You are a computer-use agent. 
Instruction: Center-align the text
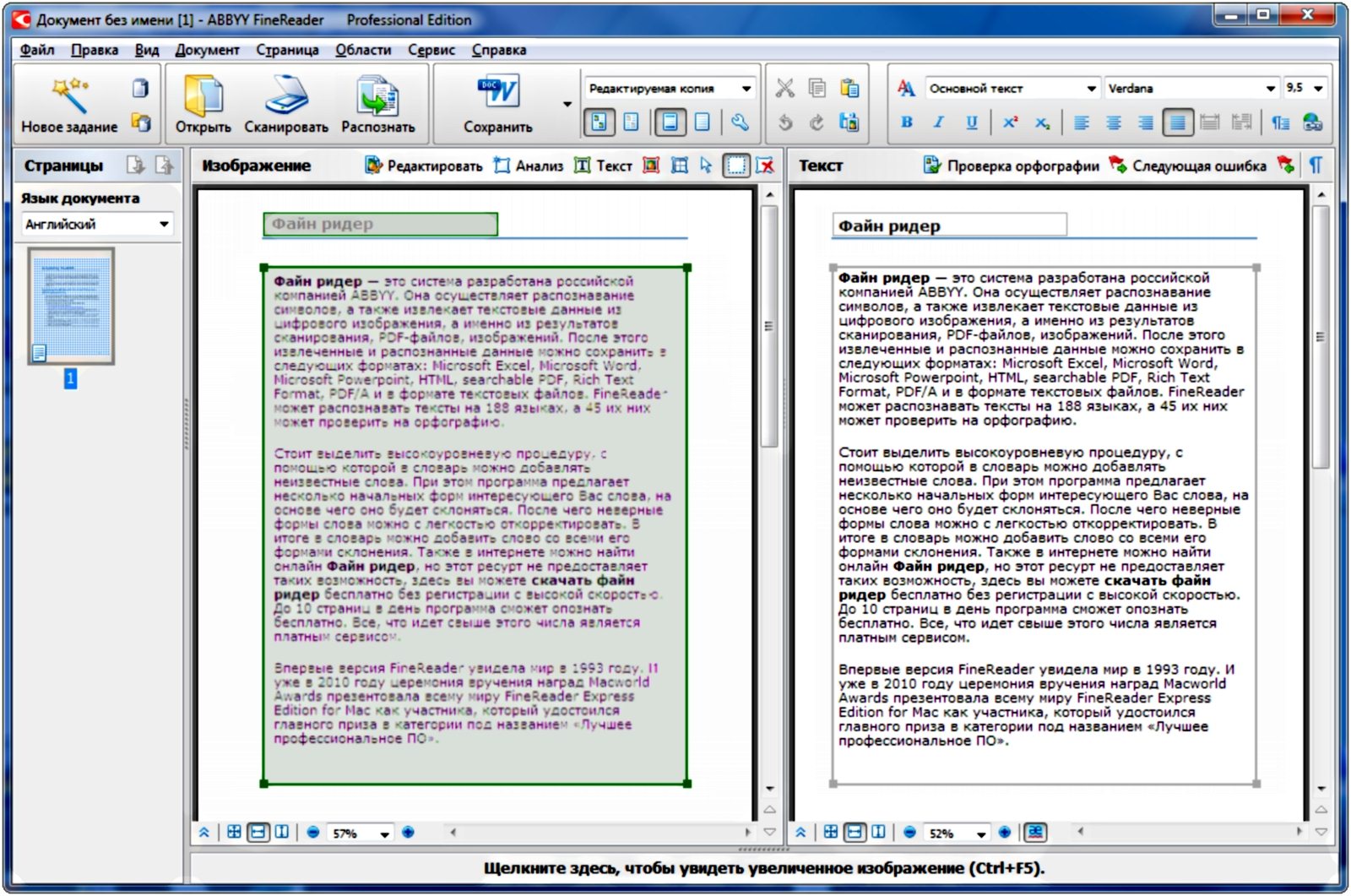point(1113,122)
